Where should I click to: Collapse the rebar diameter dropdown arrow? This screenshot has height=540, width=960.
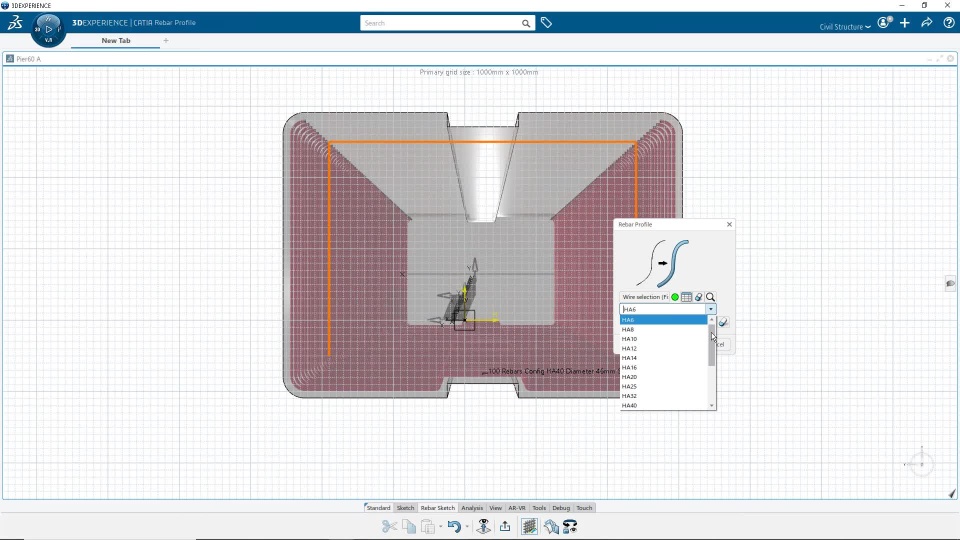pyautogui.click(x=711, y=309)
